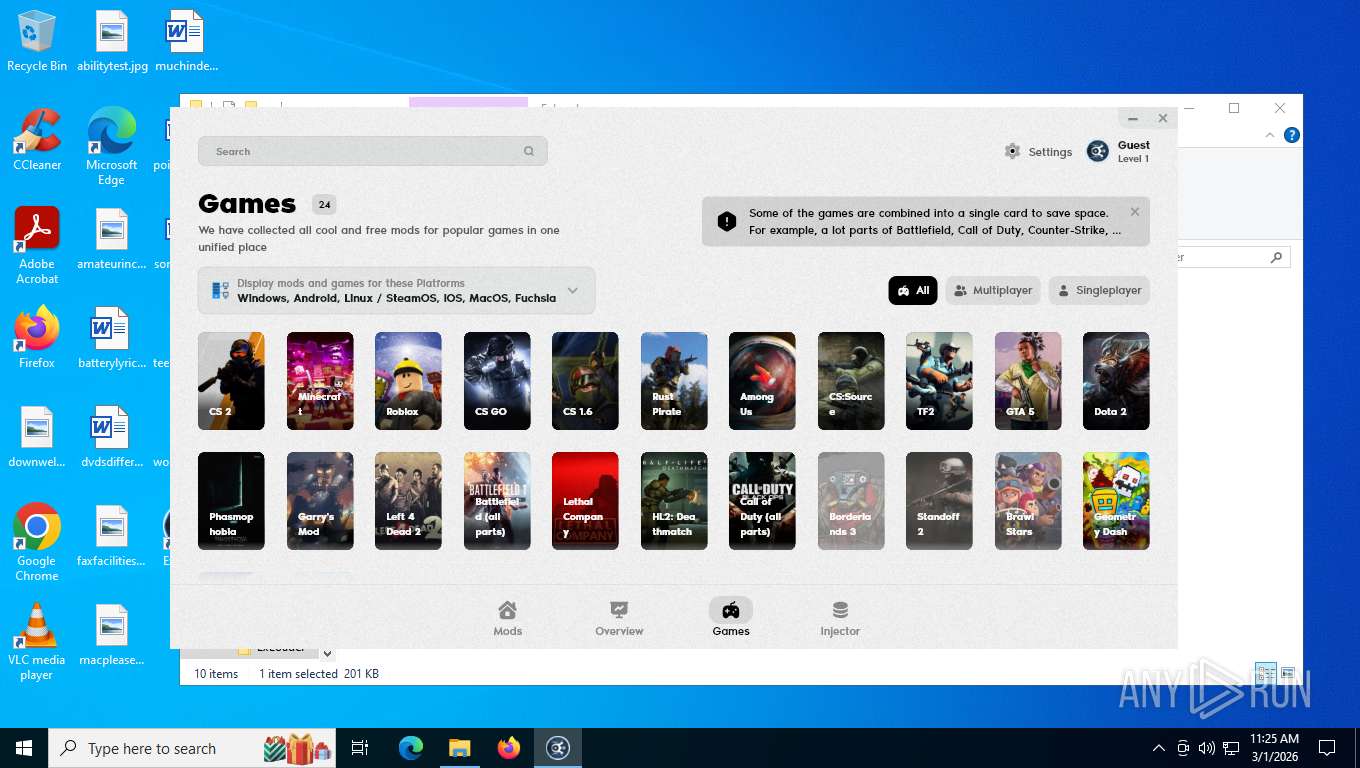Select the Adobe Acrobat desktop shortcut
Screen dimensions: 1360x768
[x=37, y=245]
